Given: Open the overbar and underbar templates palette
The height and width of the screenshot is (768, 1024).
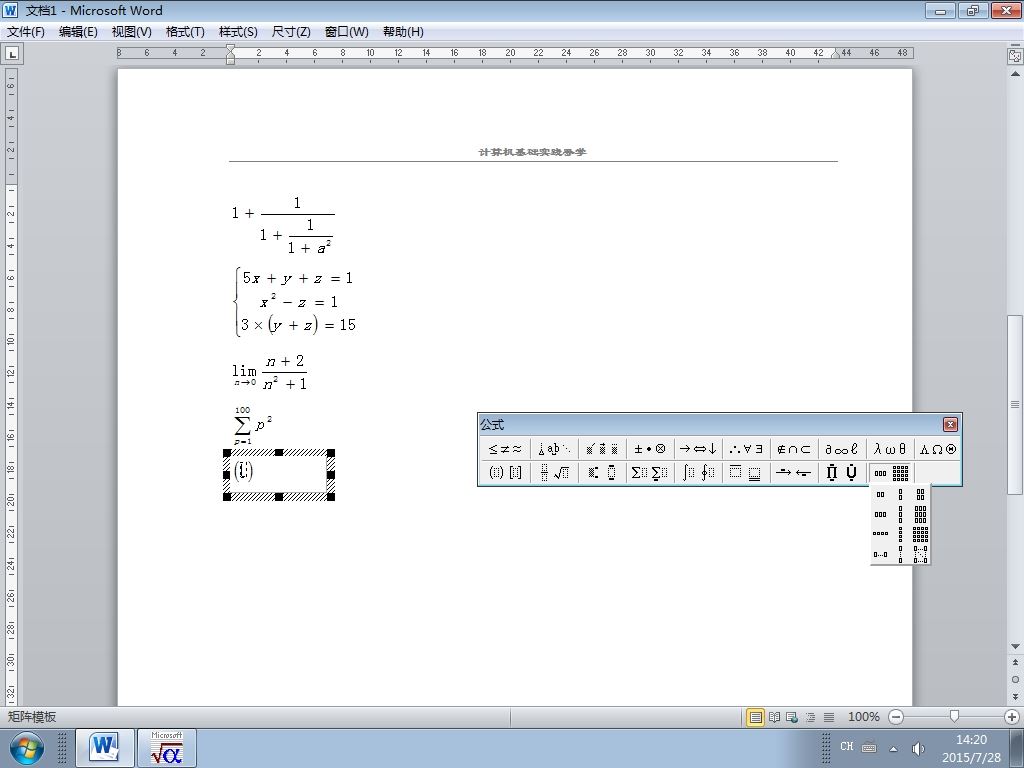Looking at the screenshot, I should coord(746,473).
